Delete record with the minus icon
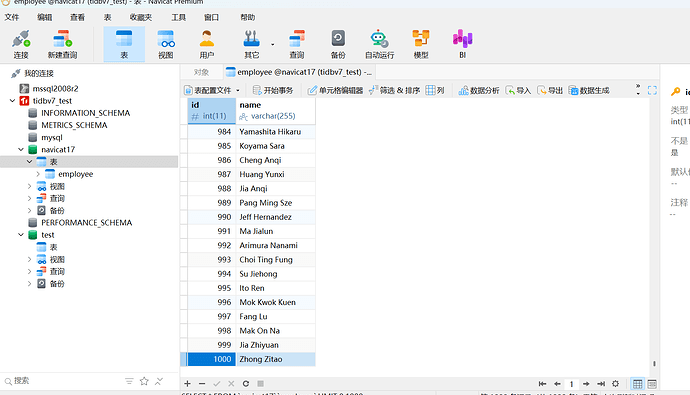 [x=202, y=384]
